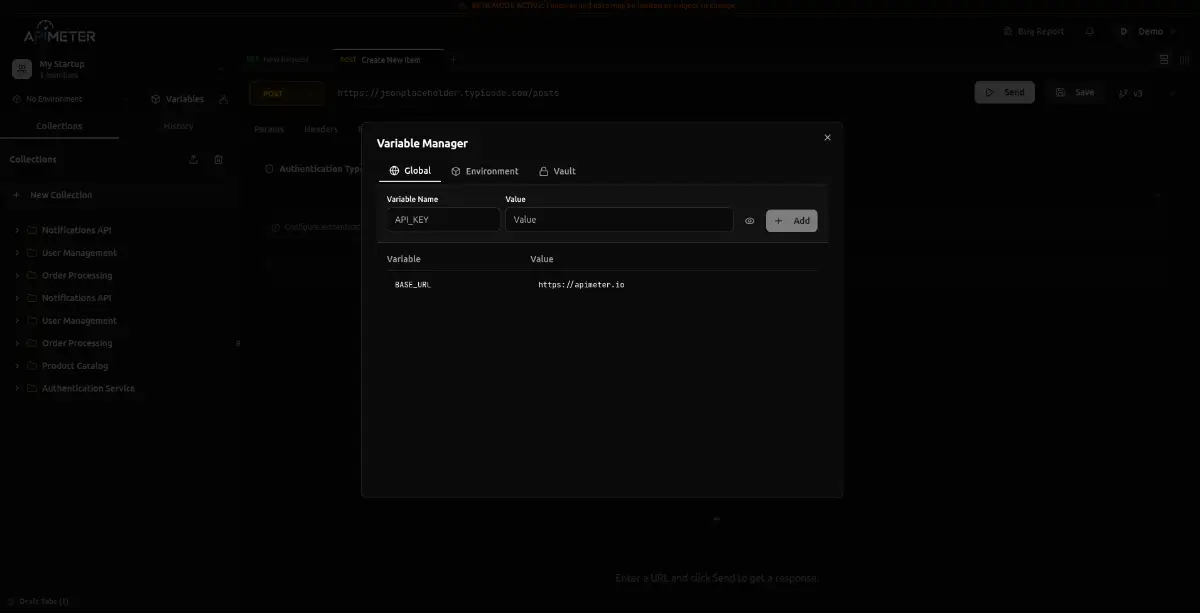Screen dimensions: 1200x613
Task: Click the import icon next to Collections header
Action: point(193,159)
